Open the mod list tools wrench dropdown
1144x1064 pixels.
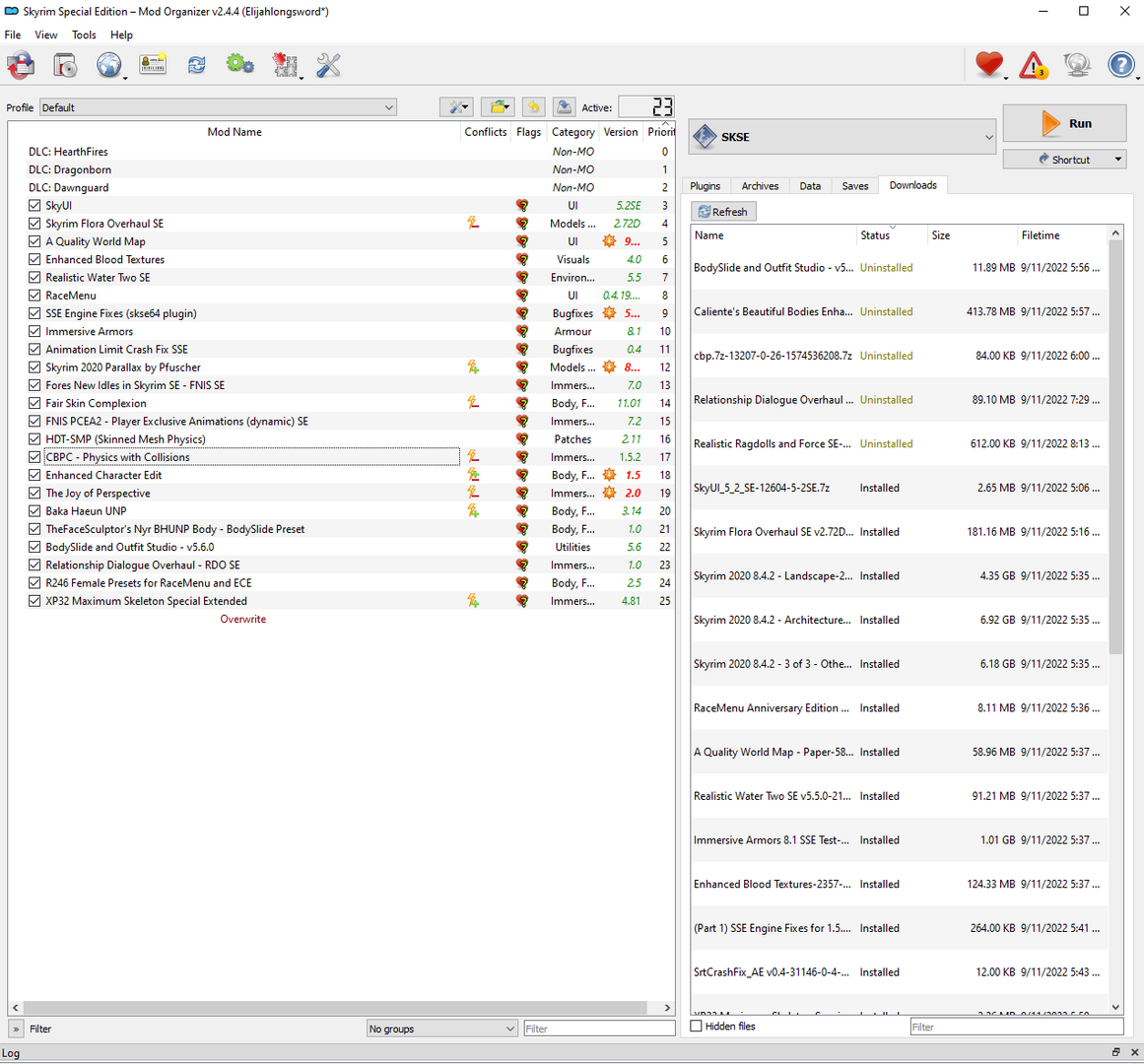[x=457, y=107]
